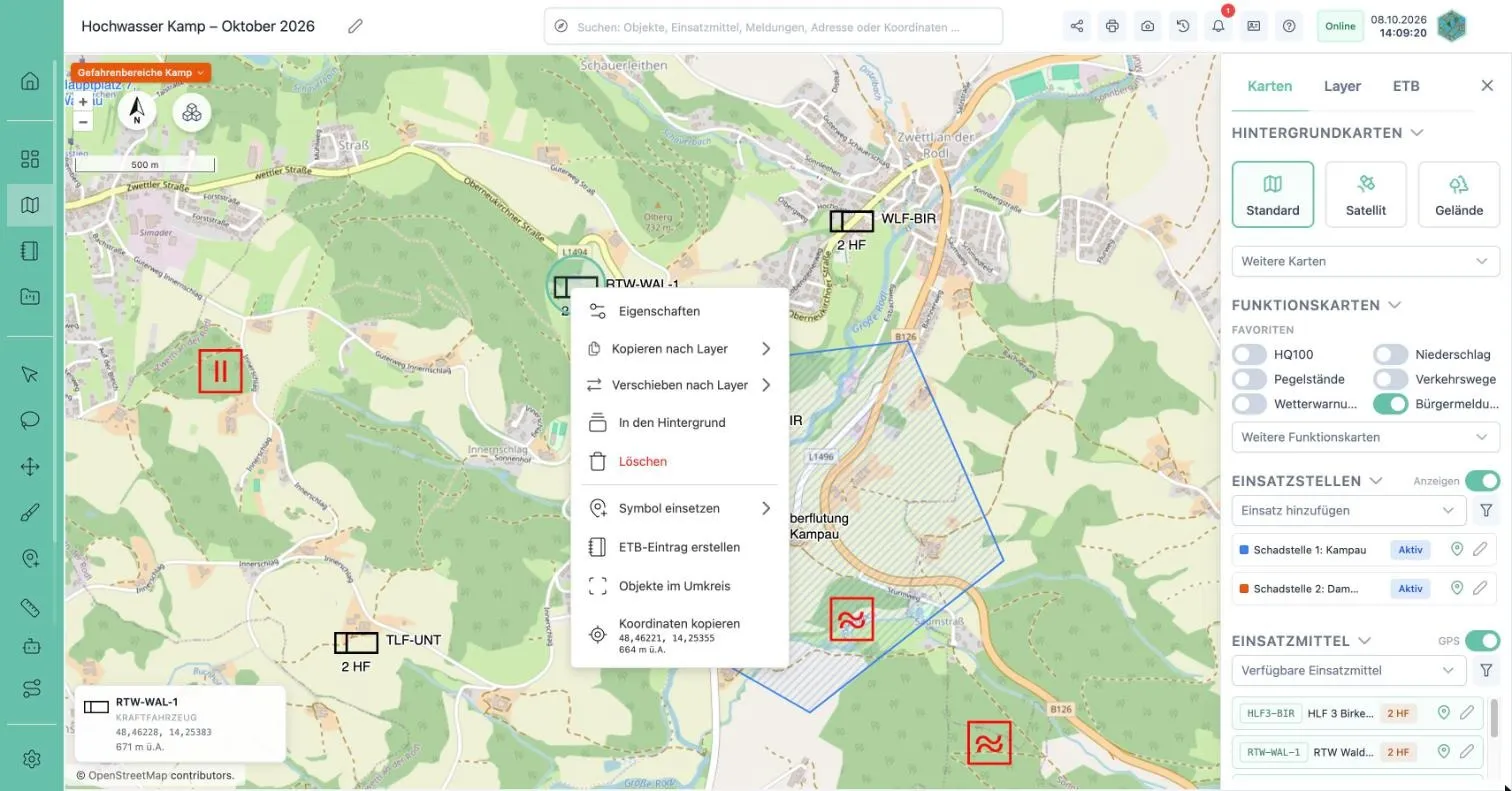The height and width of the screenshot is (791, 1512).
Task: Click the share icon in header
Action: click(1077, 26)
